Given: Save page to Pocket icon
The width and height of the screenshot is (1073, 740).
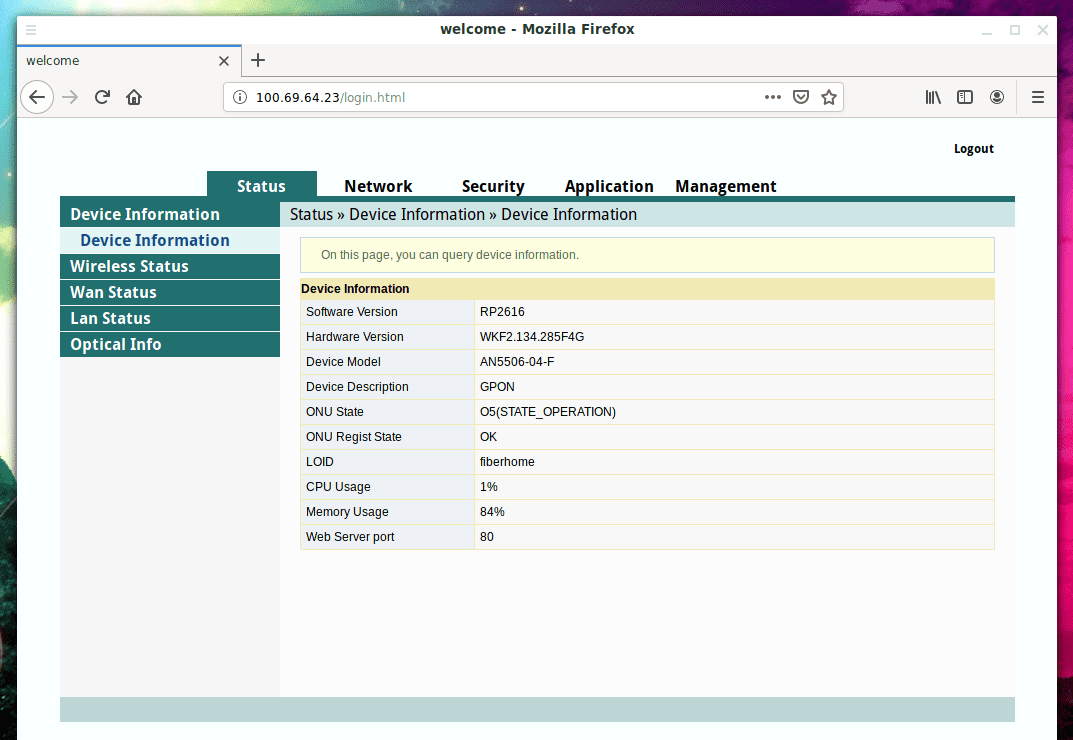Looking at the screenshot, I should point(800,97).
